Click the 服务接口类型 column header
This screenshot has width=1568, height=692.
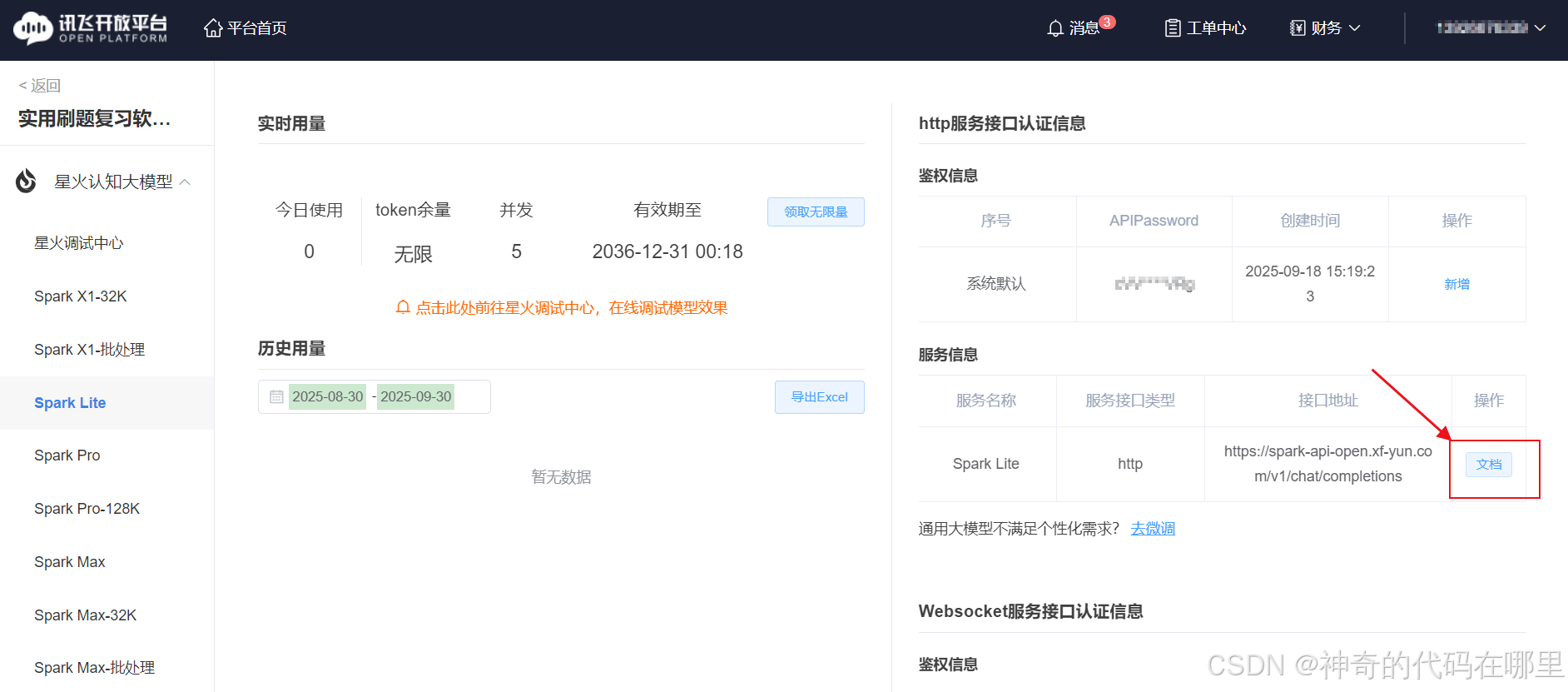1130,401
